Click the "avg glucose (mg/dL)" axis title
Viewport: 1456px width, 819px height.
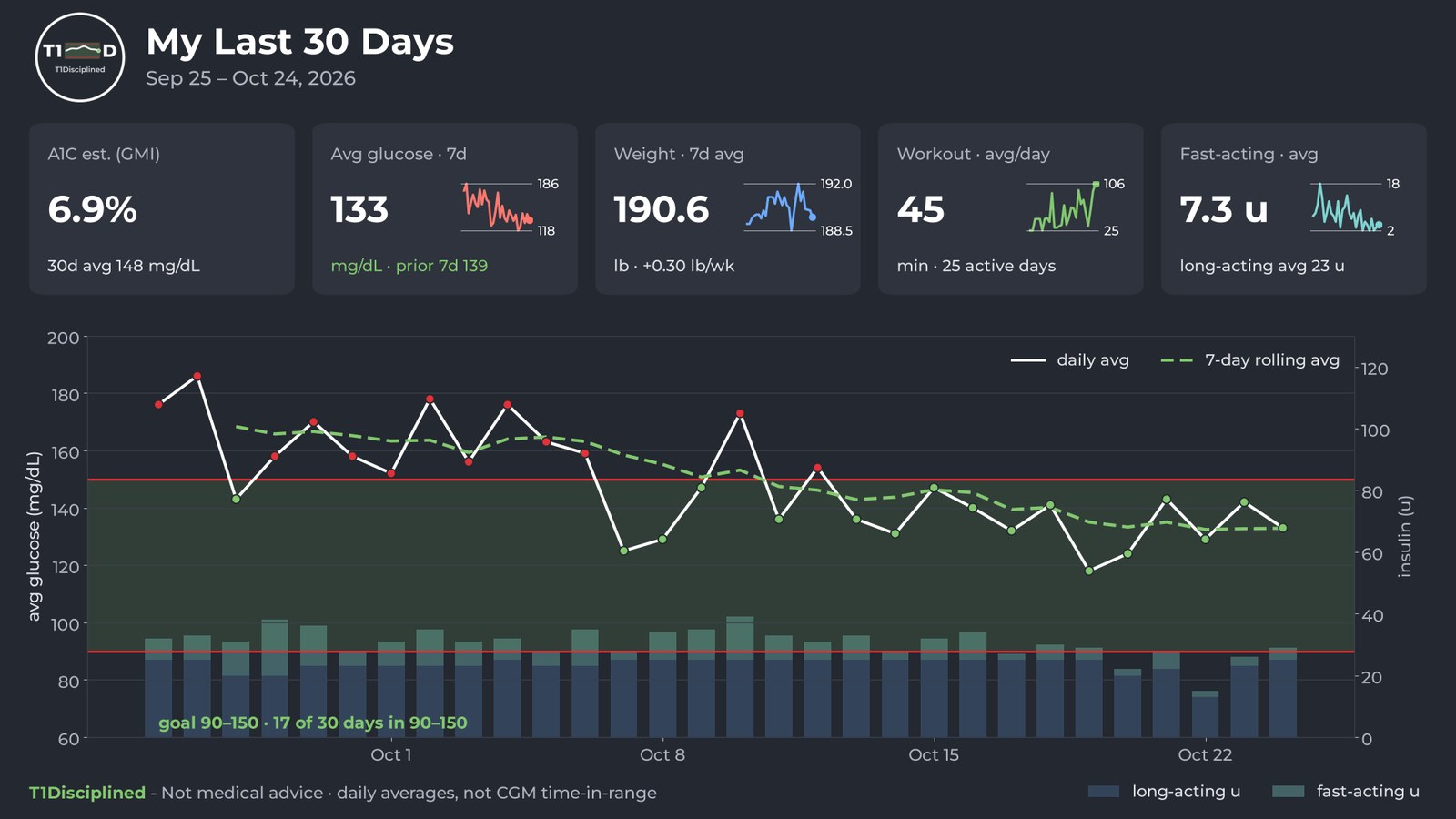click(x=35, y=536)
